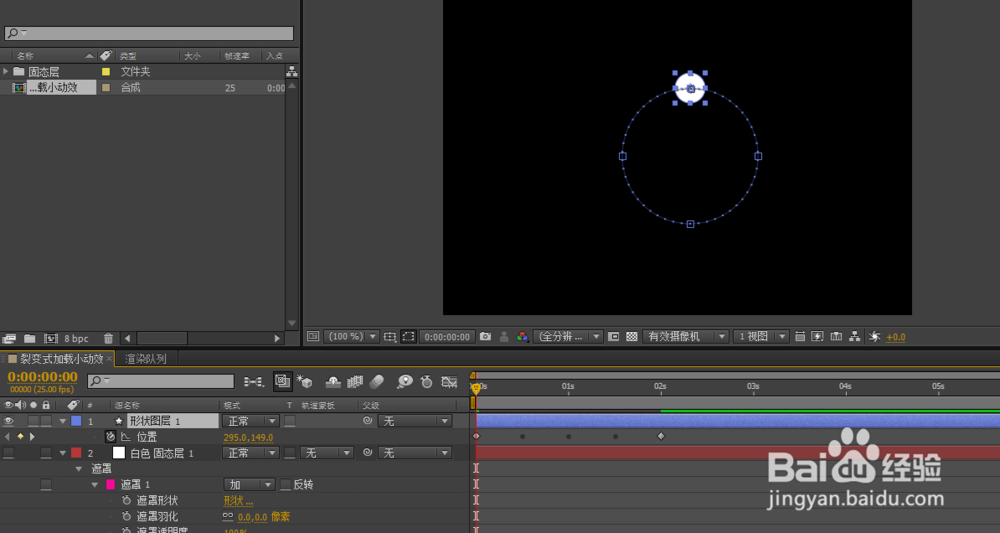Click 源名称 column header in timeline

pyautogui.click(x=127, y=405)
